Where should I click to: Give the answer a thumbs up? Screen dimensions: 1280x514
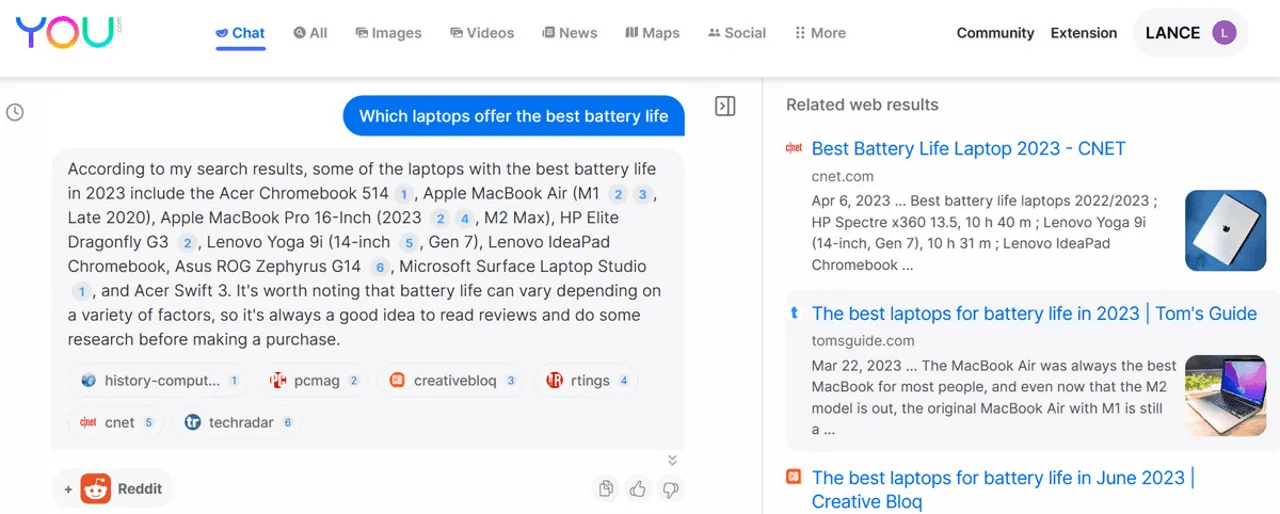[x=638, y=489]
